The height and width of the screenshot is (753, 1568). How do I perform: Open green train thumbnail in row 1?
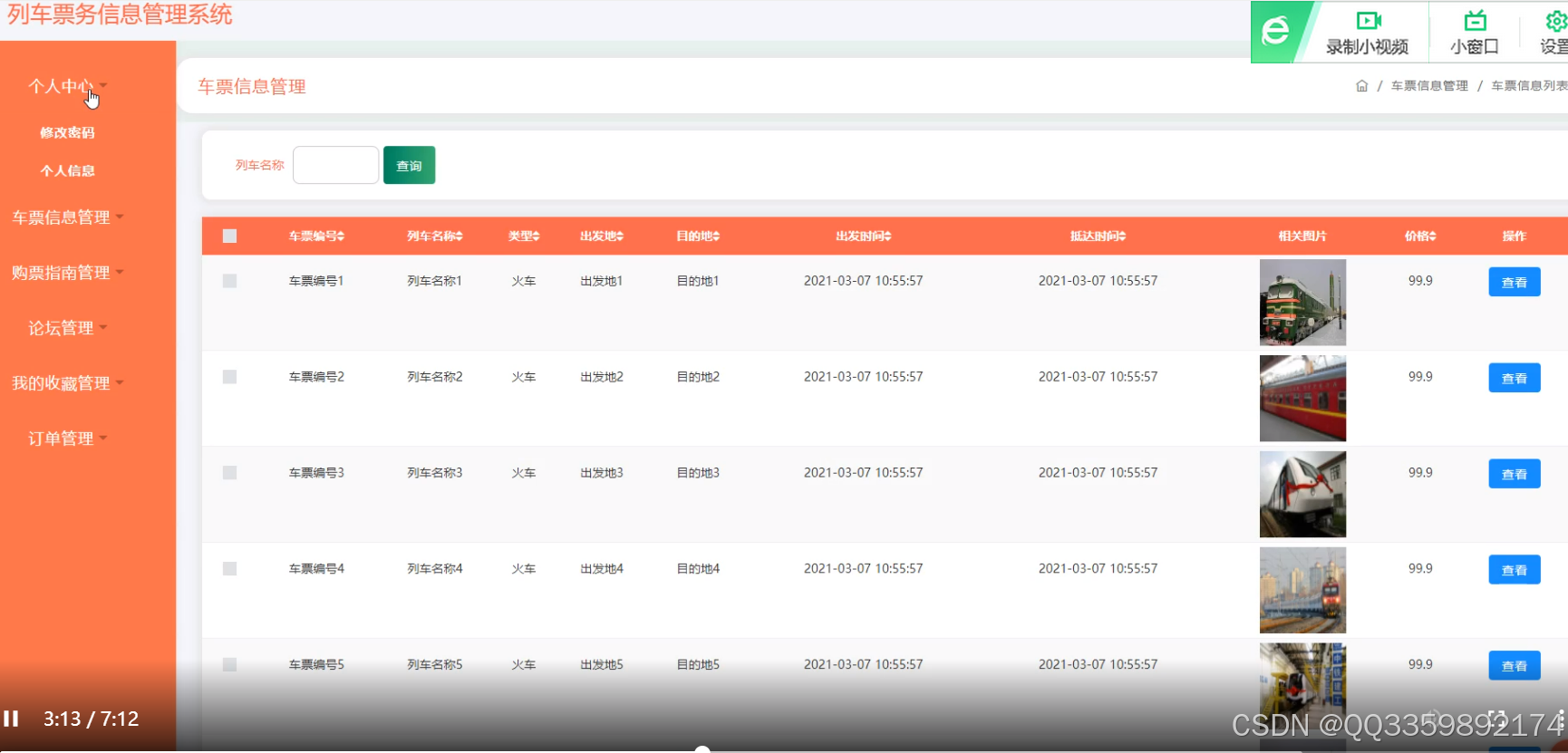pos(1302,303)
